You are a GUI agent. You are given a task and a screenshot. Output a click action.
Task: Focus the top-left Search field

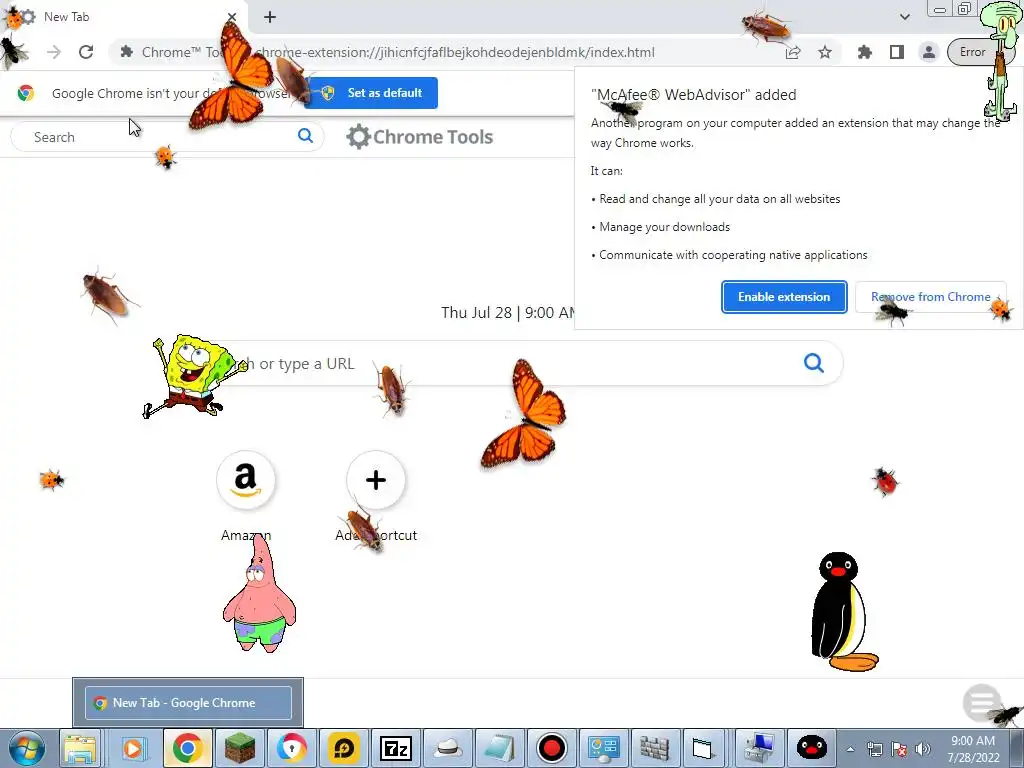[x=167, y=136]
